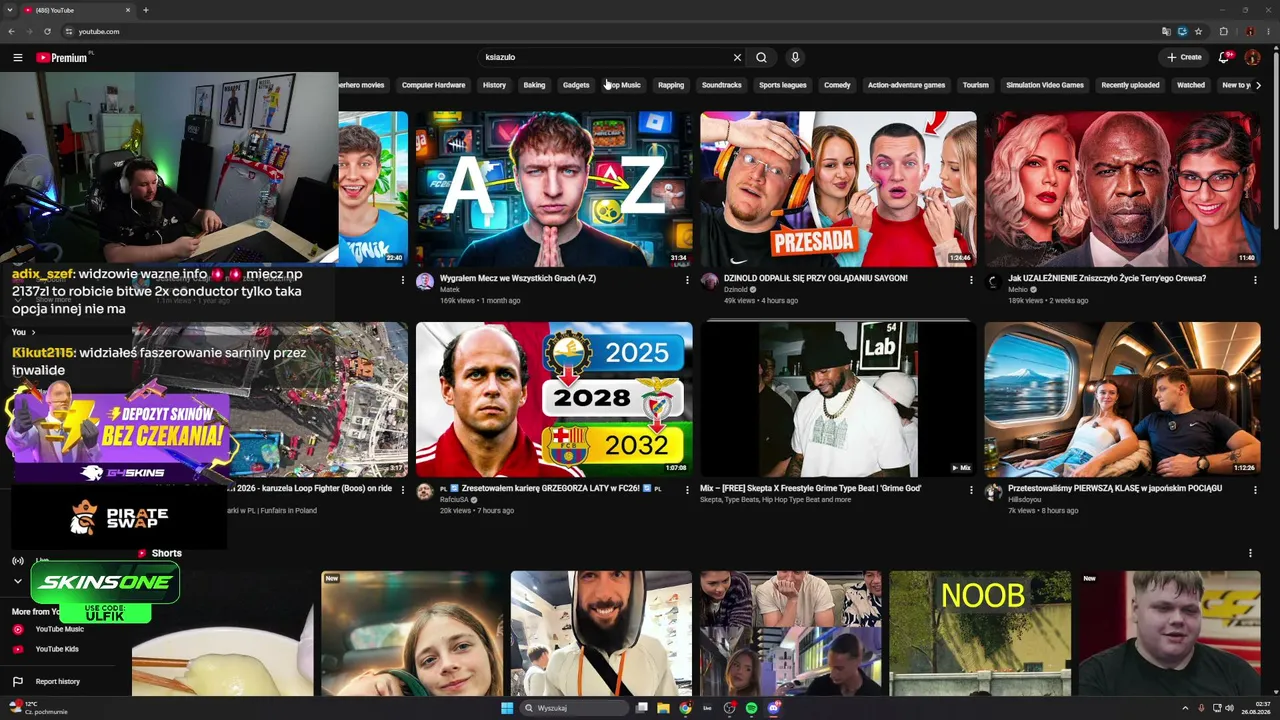Open options for Terry Crews video
The width and height of the screenshot is (1280, 720).
1255,280
